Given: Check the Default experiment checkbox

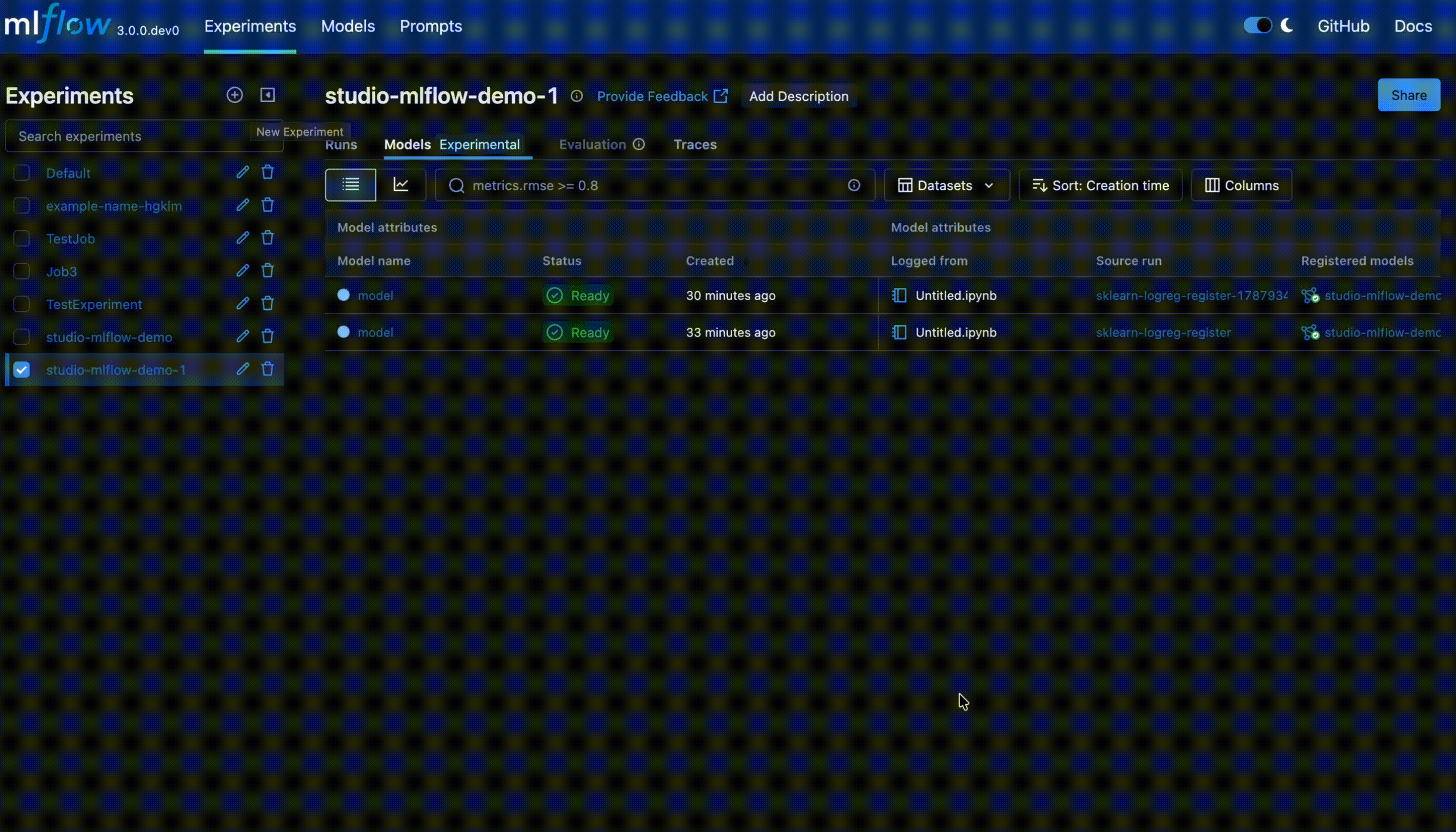Looking at the screenshot, I should [22, 172].
